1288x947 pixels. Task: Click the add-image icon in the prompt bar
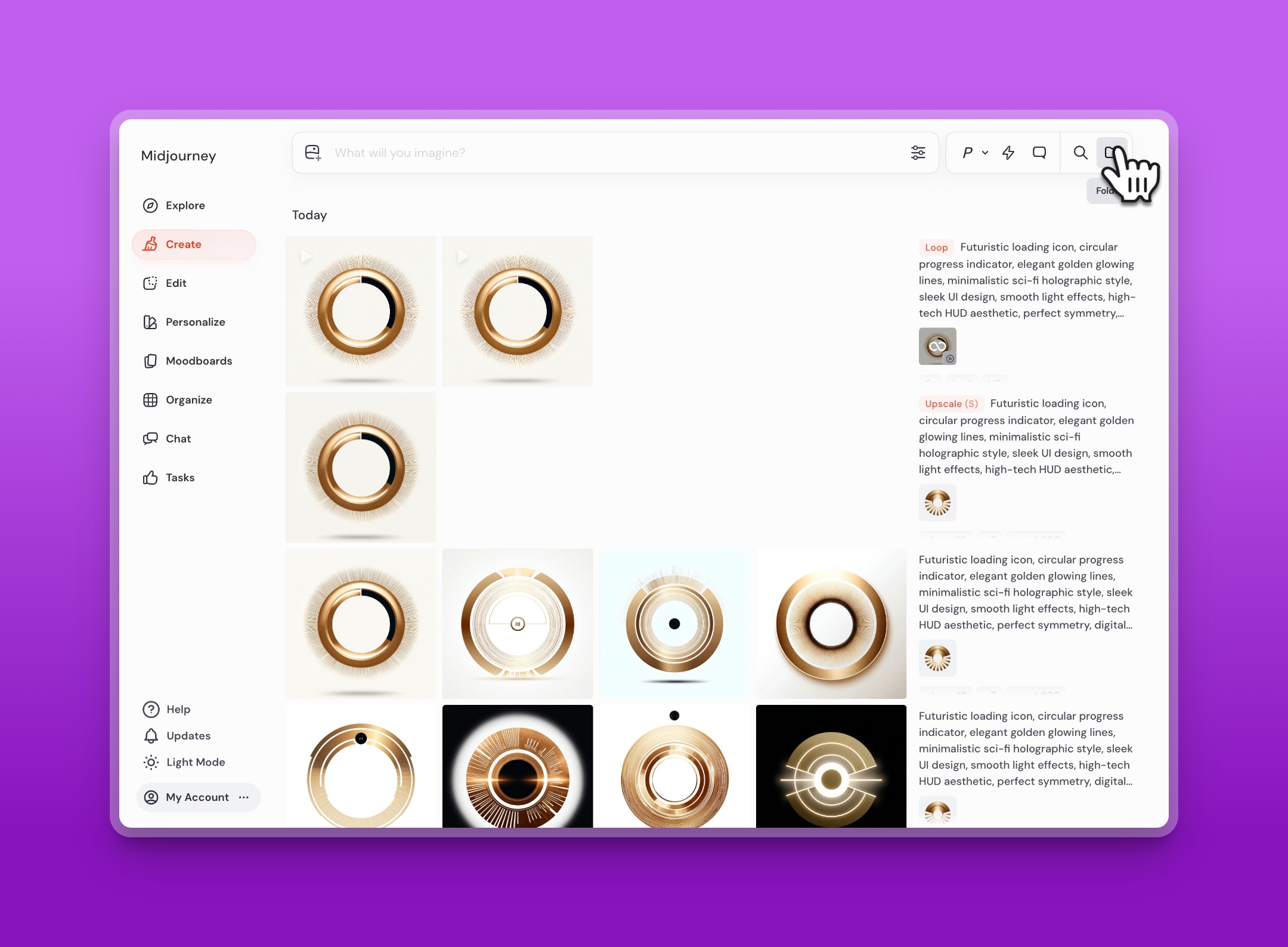pyautogui.click(x=313, y=153)
